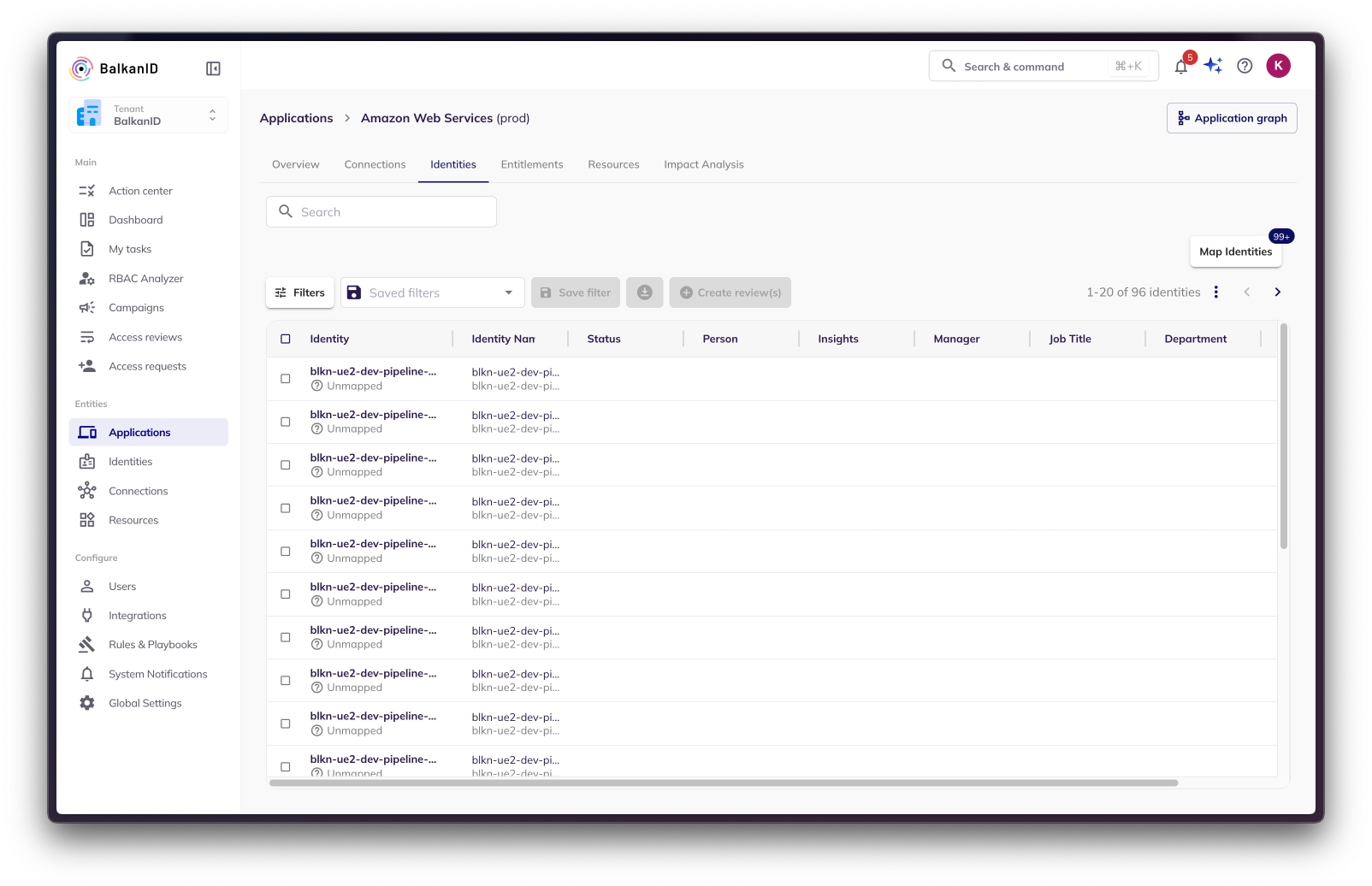Screen dimensions: 1372x886
Task: Open My tasks in sidebar
Action: click(148, 249)
